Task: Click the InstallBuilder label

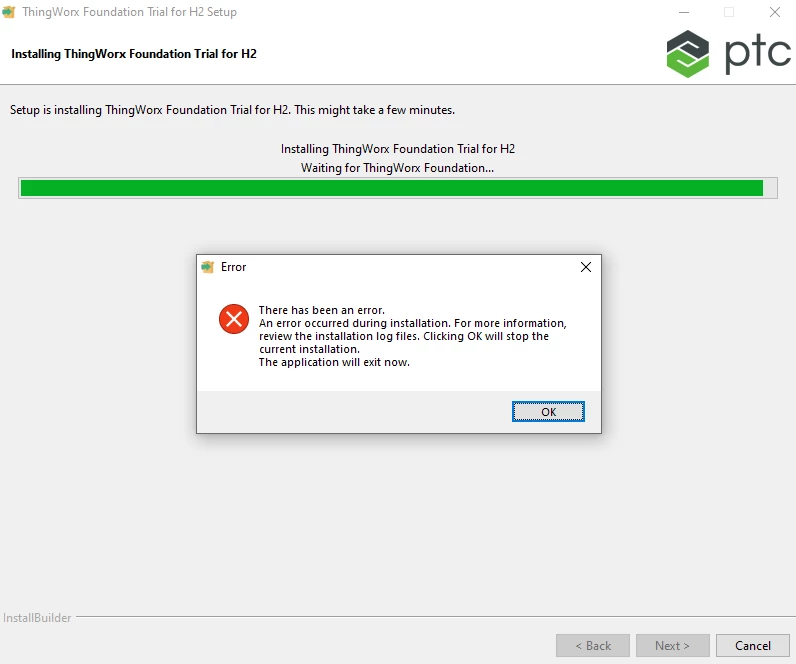Action: click(37, 618)
